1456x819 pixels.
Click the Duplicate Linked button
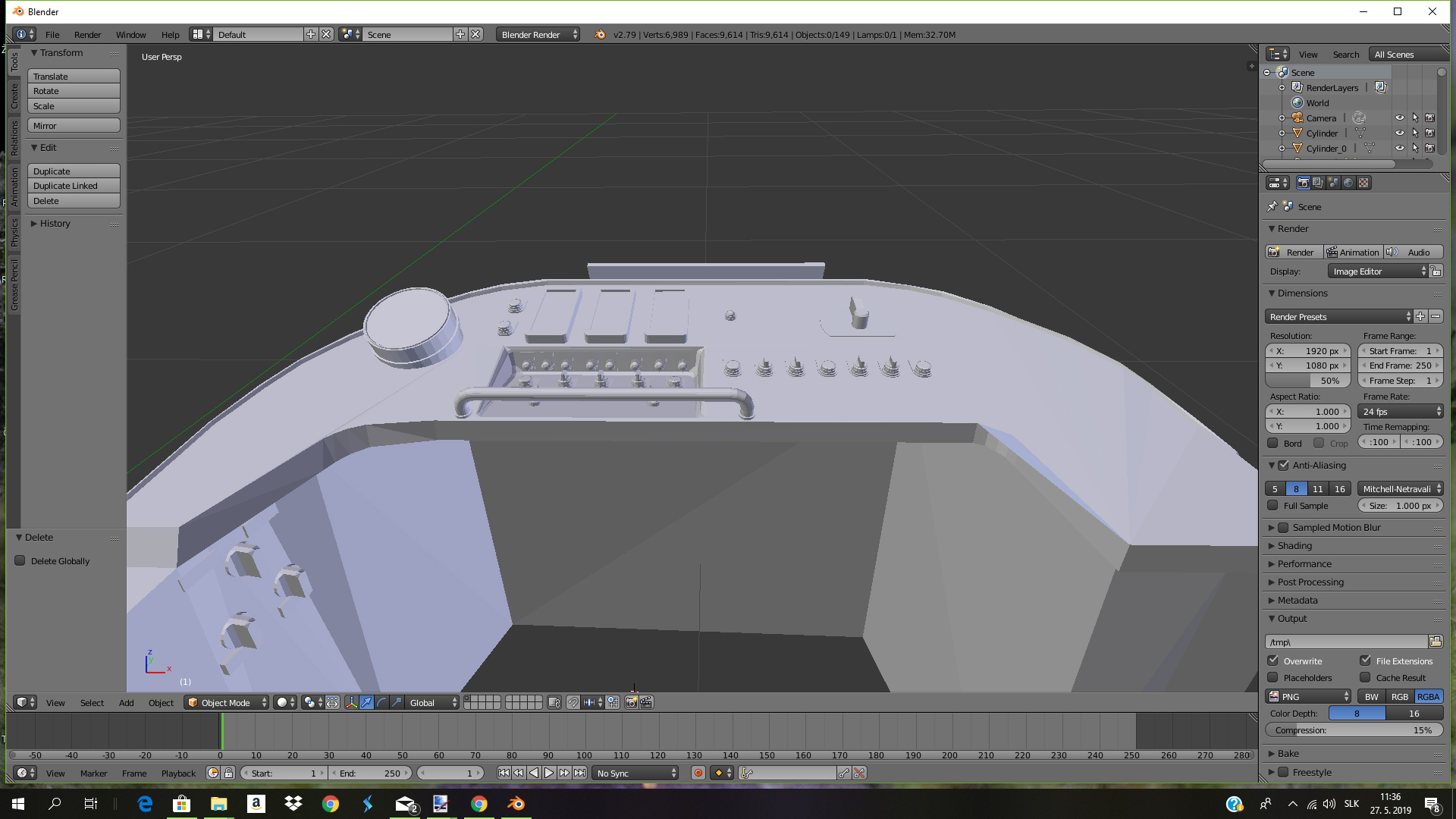click(74, 186)
